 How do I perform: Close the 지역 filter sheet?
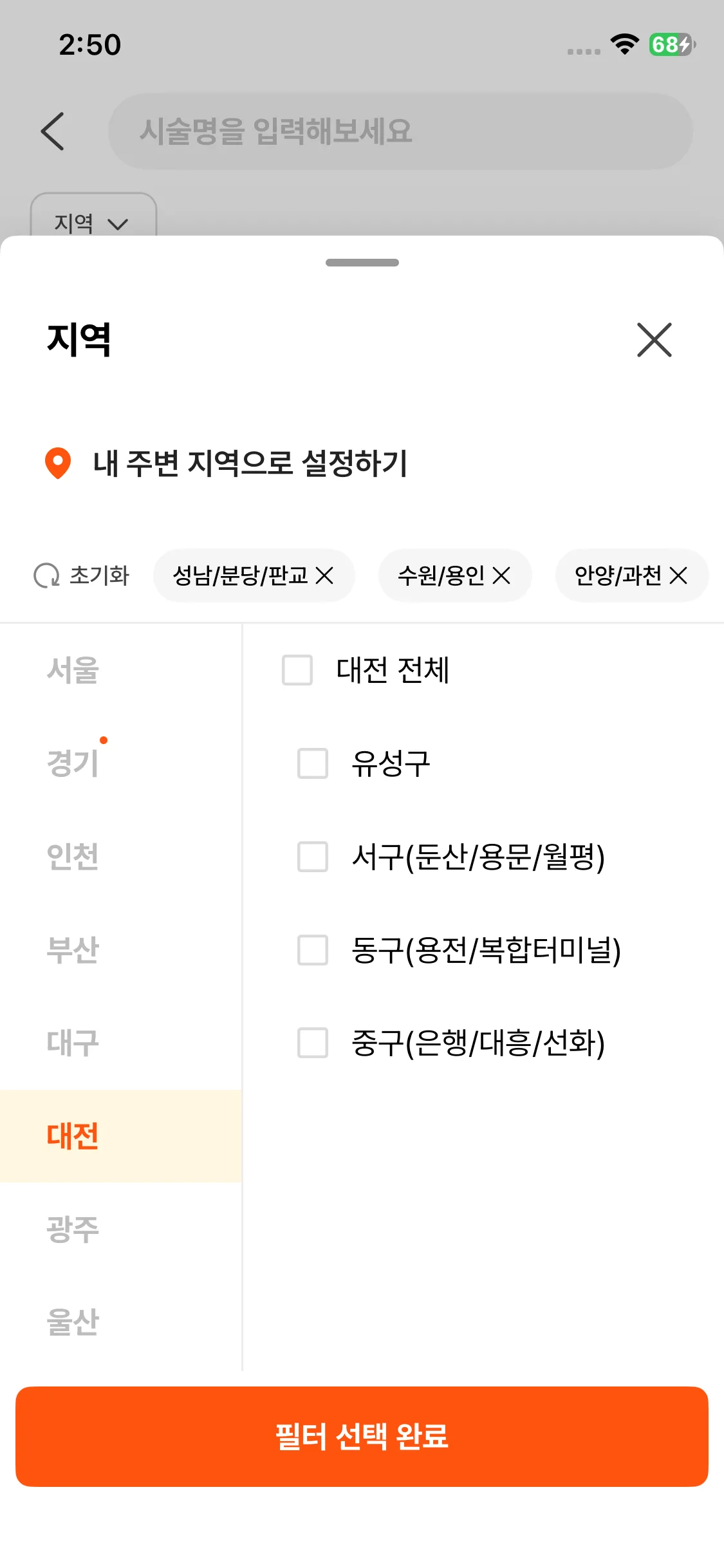click(654, 340)
